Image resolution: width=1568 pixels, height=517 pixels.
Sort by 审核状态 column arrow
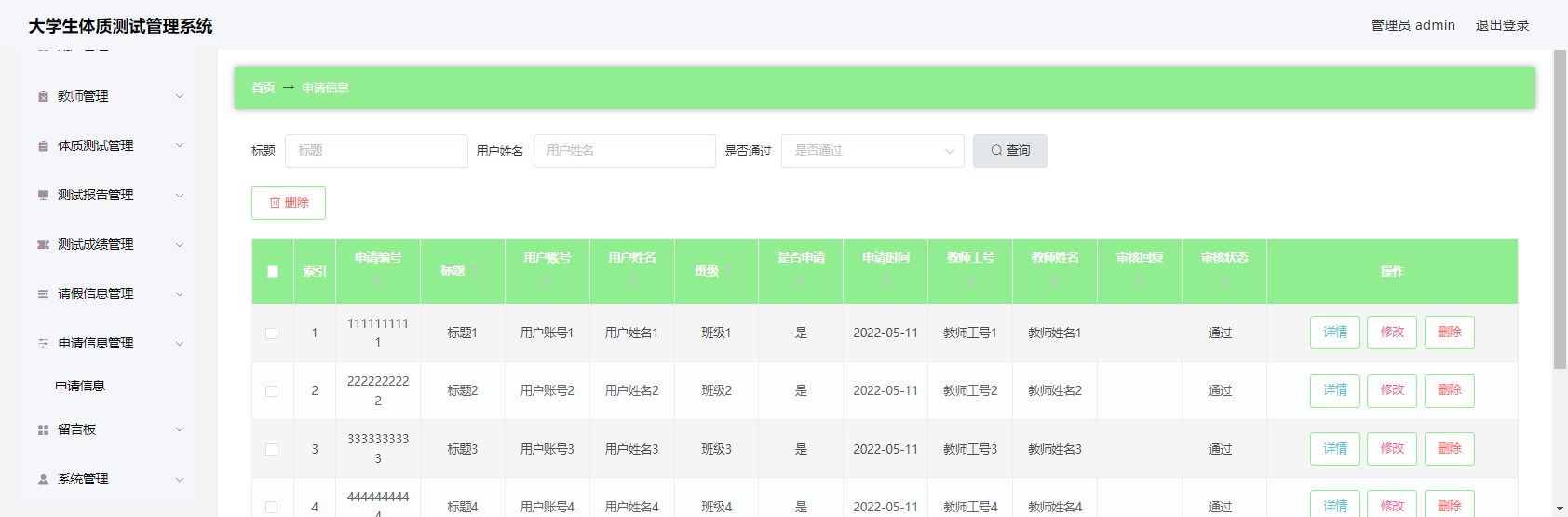(1224, 279)
